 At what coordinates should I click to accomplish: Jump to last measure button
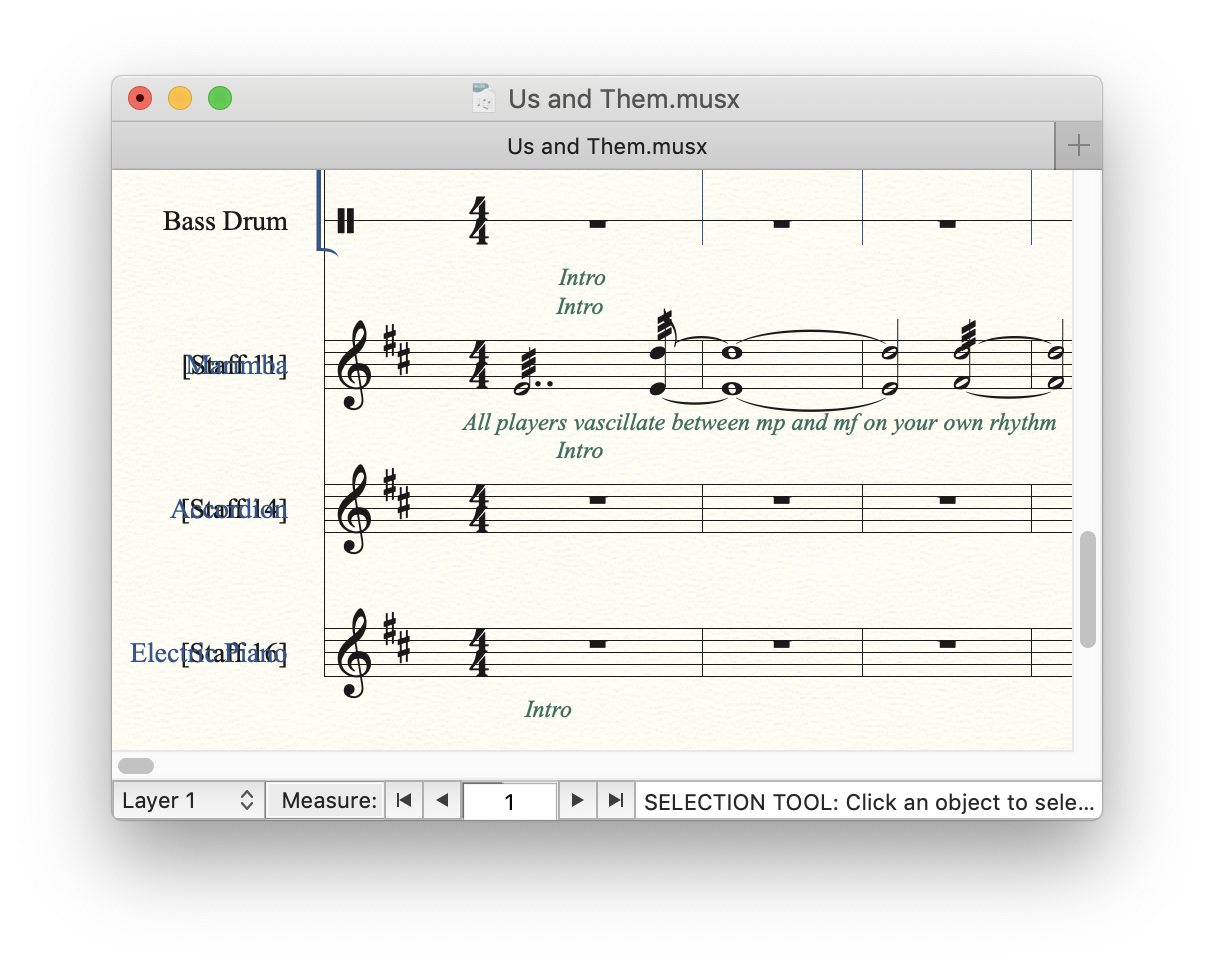[616, 801]
